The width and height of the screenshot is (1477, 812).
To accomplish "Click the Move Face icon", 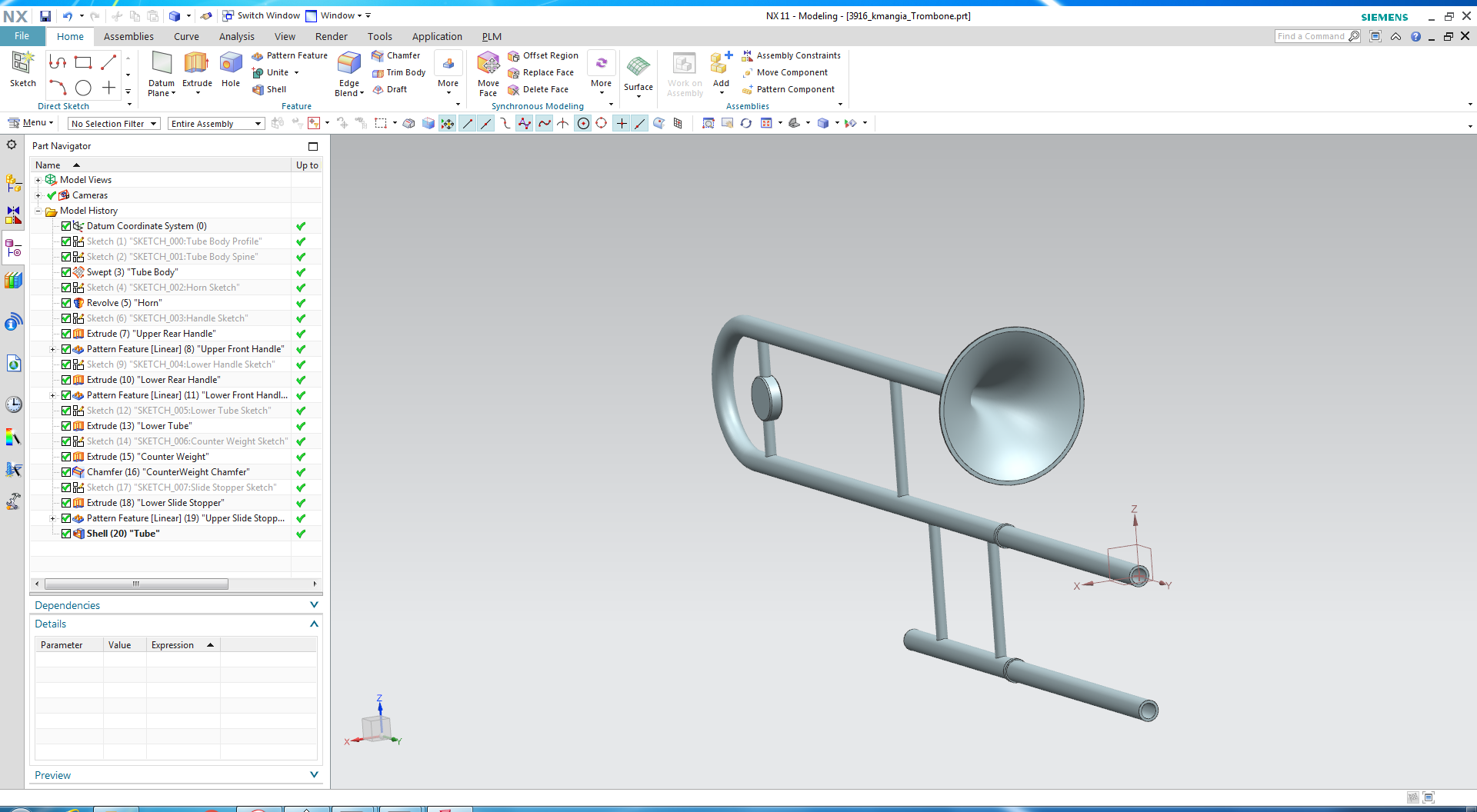I will [x=488, y=65].
